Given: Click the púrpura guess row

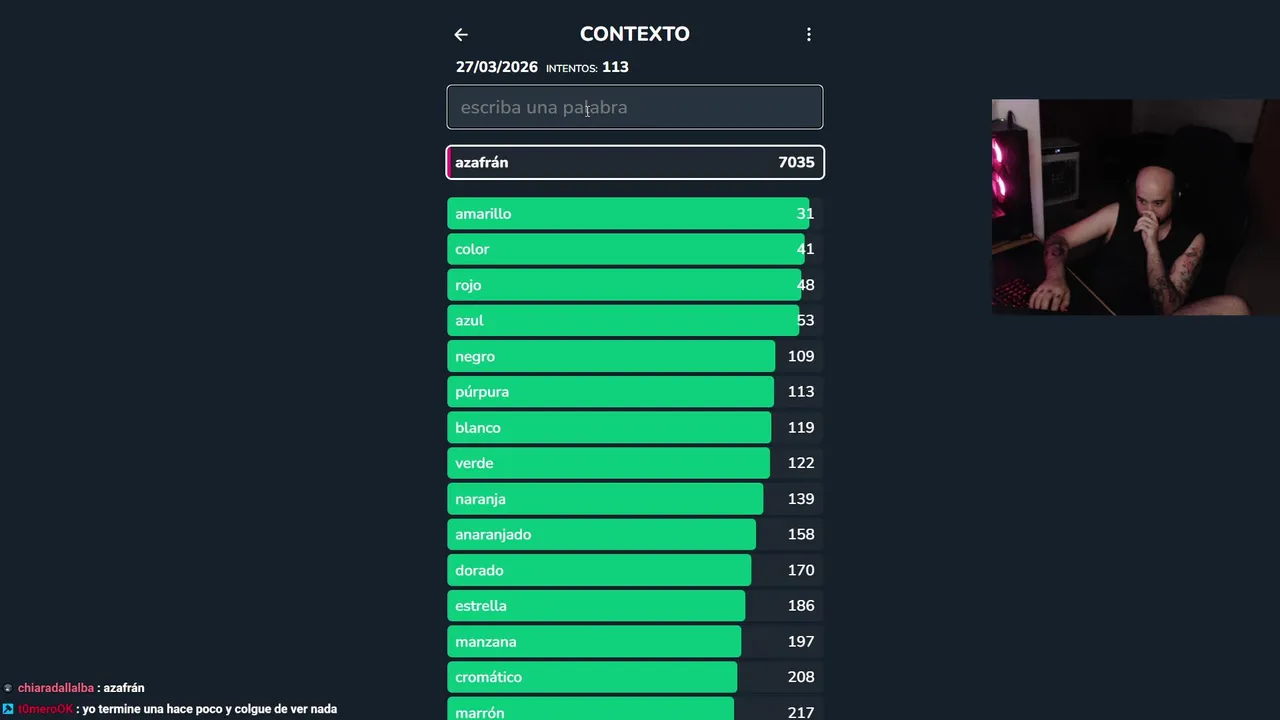Looking at the screenshot, I should (x=634, y=392).
